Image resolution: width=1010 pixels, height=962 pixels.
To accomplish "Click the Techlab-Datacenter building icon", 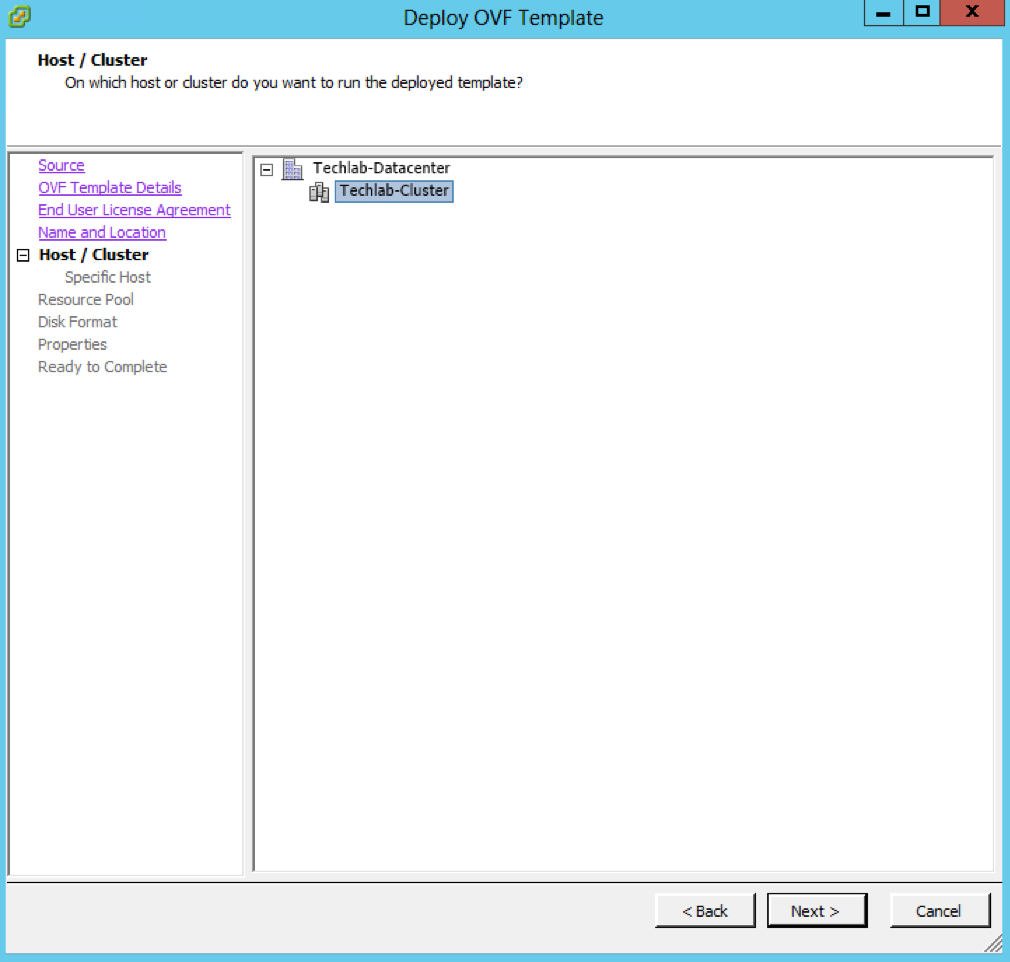I will click(293, 169).
